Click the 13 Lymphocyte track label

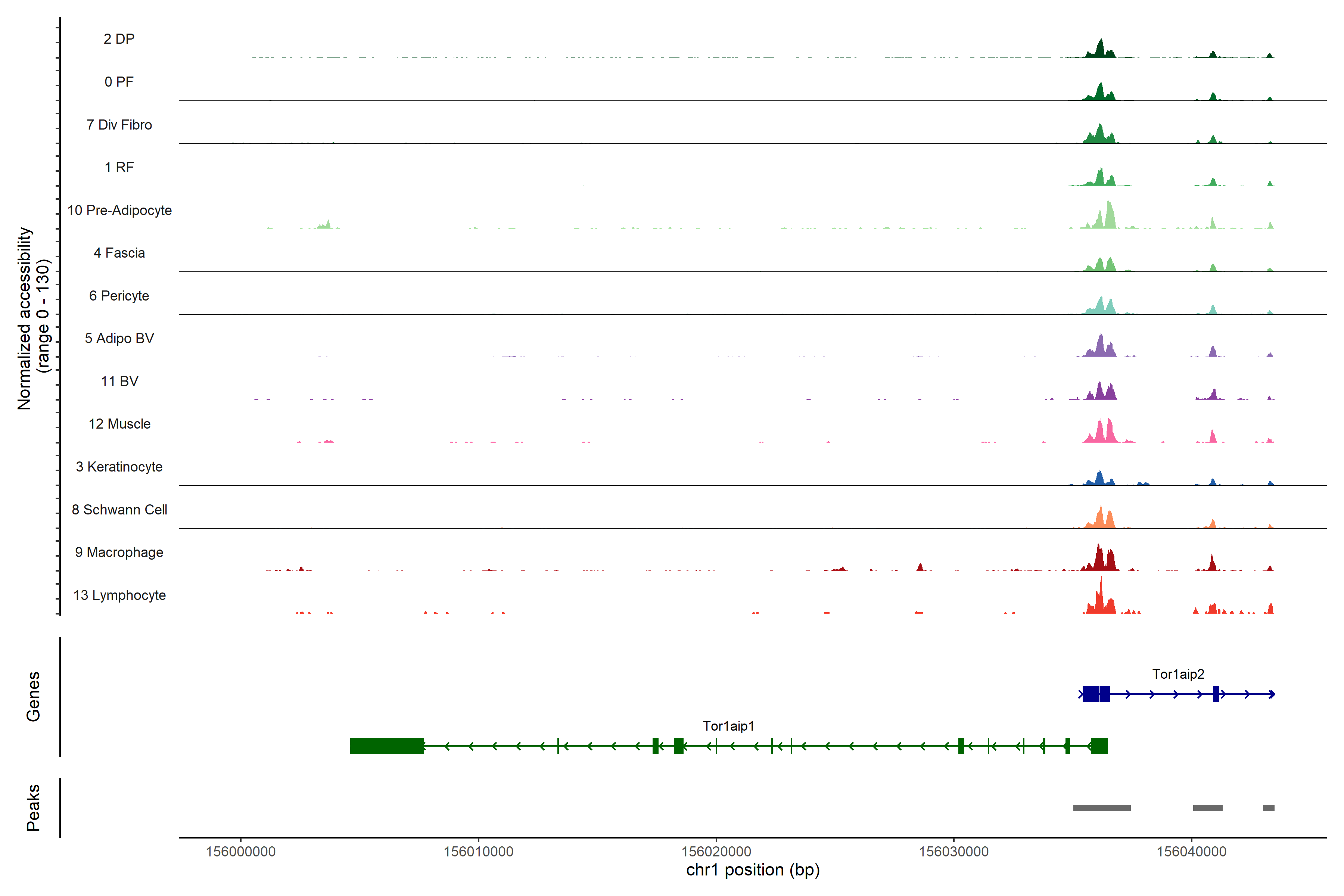click(119, 595)
